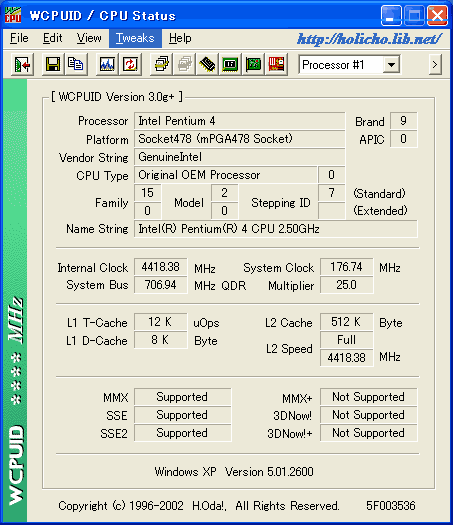
Task: Click the 5F003536 code at bottom
Action: (391, 506)
